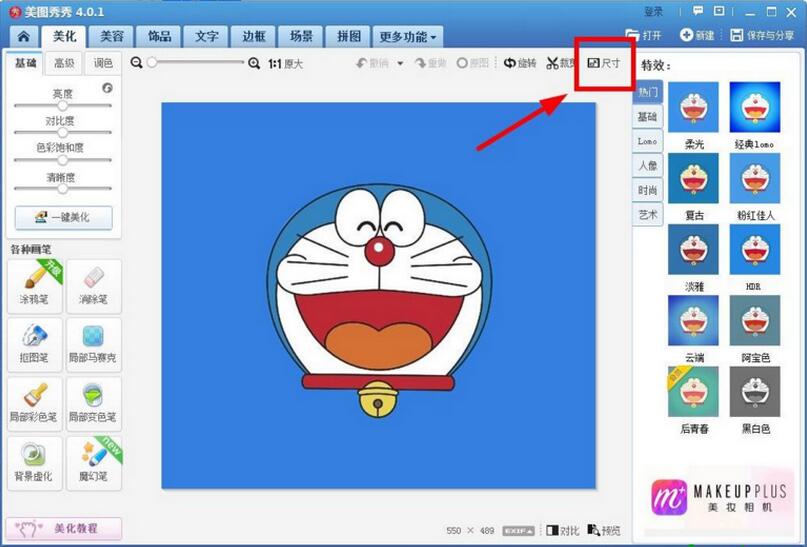Screen dimensions: 807x547
Task: Click the 原图 restore original button
Action: point(472,63)
